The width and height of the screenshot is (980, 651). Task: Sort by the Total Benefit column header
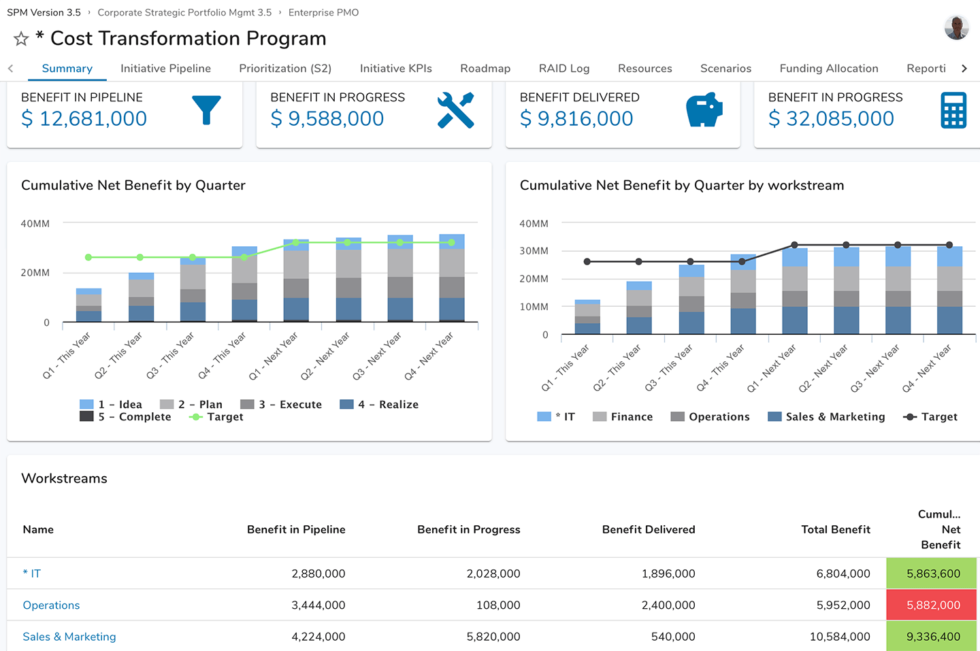835,530
